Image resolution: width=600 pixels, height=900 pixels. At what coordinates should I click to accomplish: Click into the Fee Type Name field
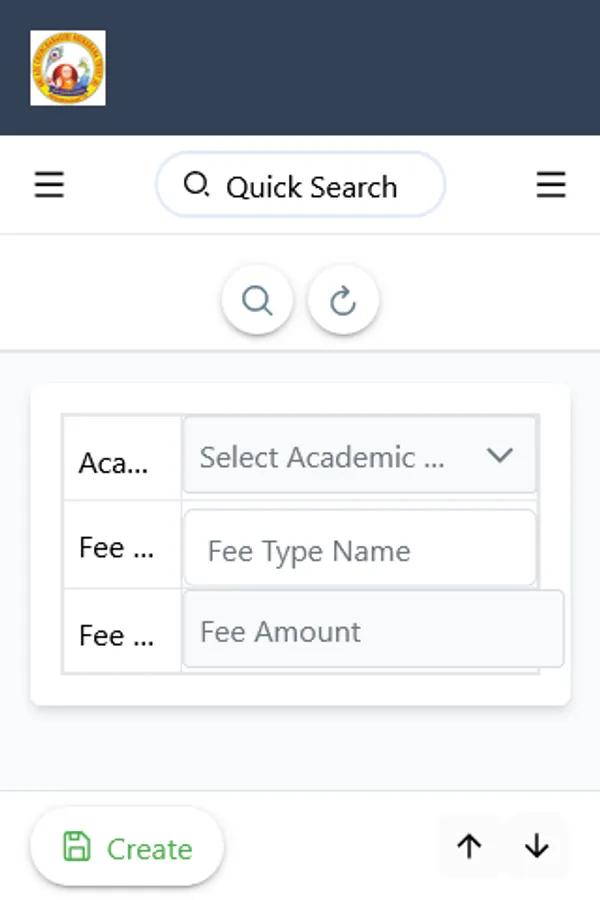(360, 550)
